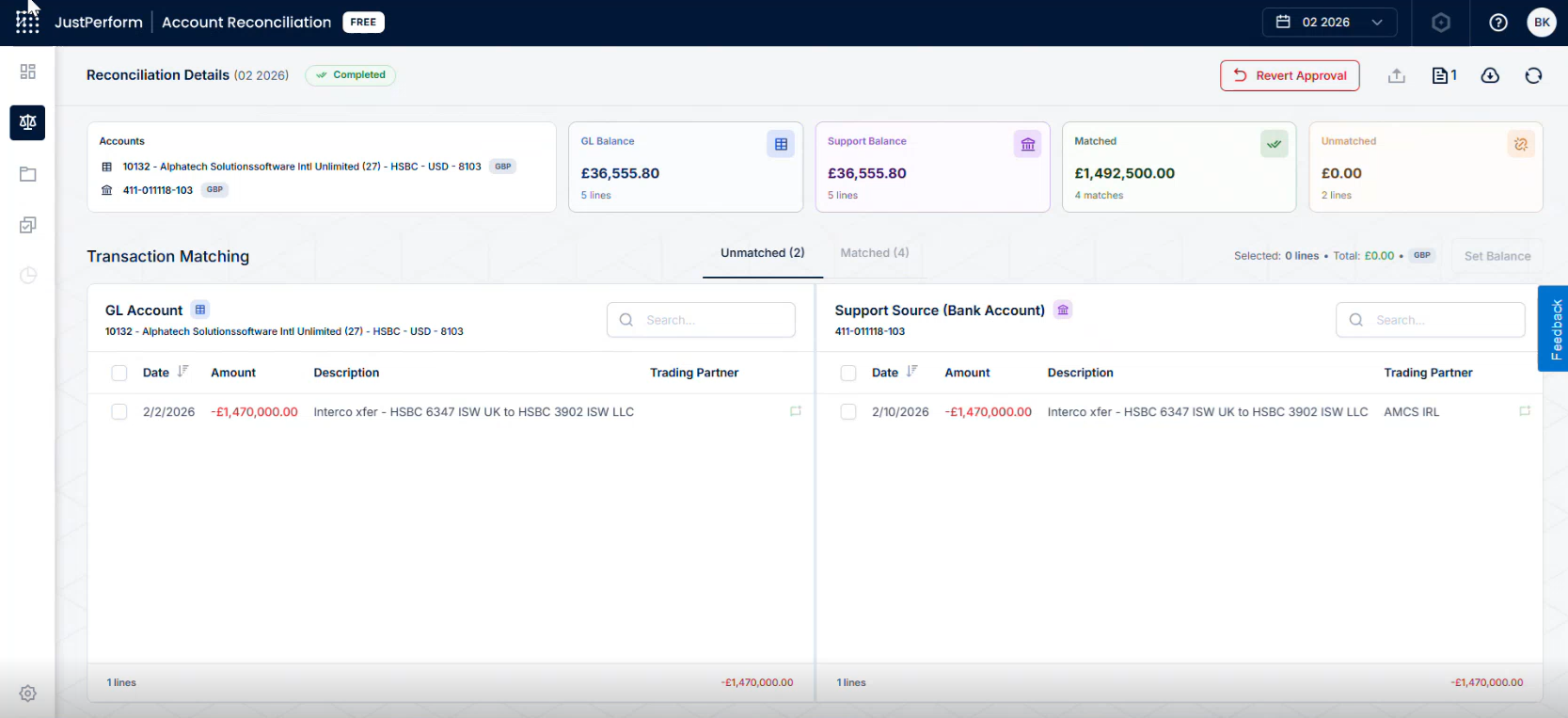This screenshot has width=1568, height=718.
Task: Select all GL Account rows checkbox
Action: [x=119, y=373]
